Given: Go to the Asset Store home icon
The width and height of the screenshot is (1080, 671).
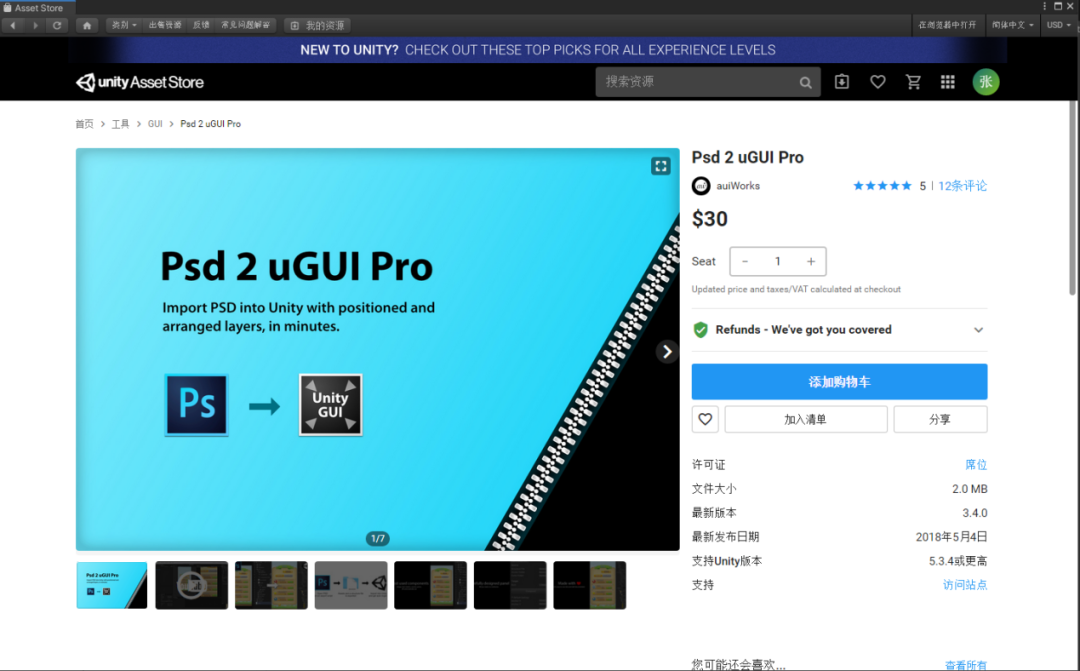Looking at the screenshot, I should click(x=87, y=25).
